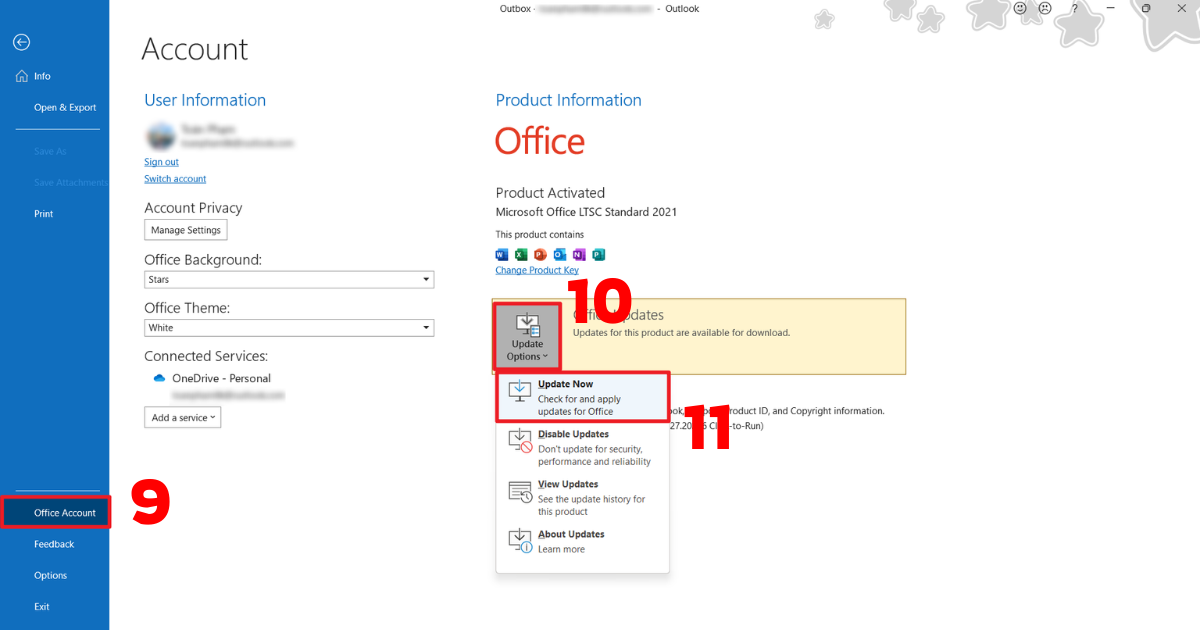Click the OneDrive cloud icon

158,378
